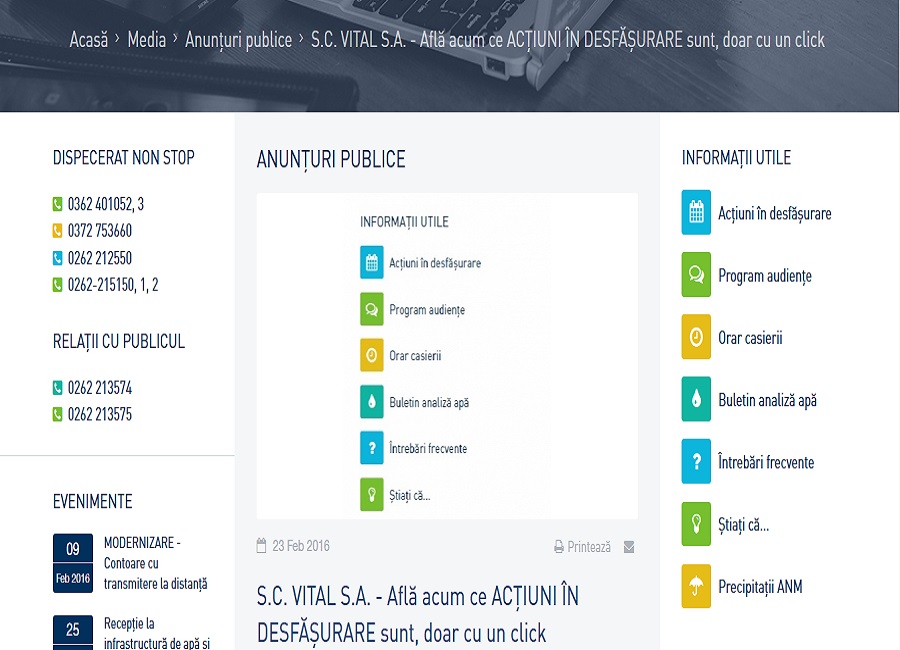Viewport: 900px width, 650px height.
Task: Open the Recepție la infrastructură de apă event
Action: 157,633
